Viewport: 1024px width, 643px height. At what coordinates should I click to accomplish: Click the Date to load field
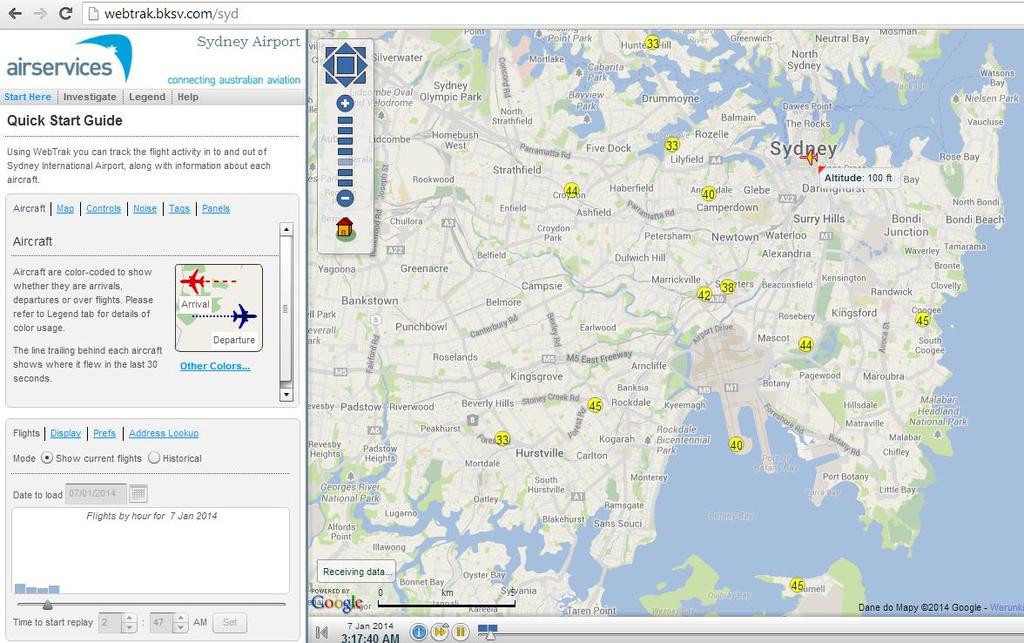point(97,494)
